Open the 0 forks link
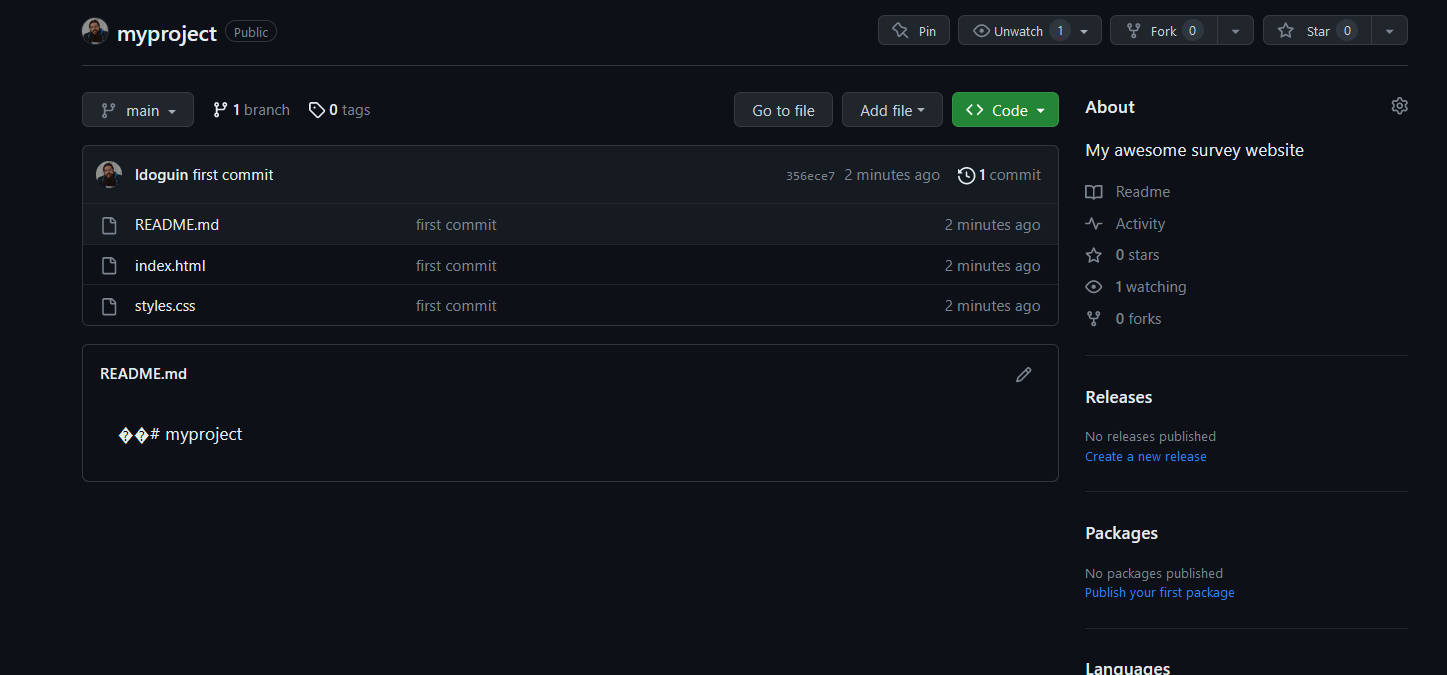This screenshot has width=1447, height=675. (x=1138, y=319)
